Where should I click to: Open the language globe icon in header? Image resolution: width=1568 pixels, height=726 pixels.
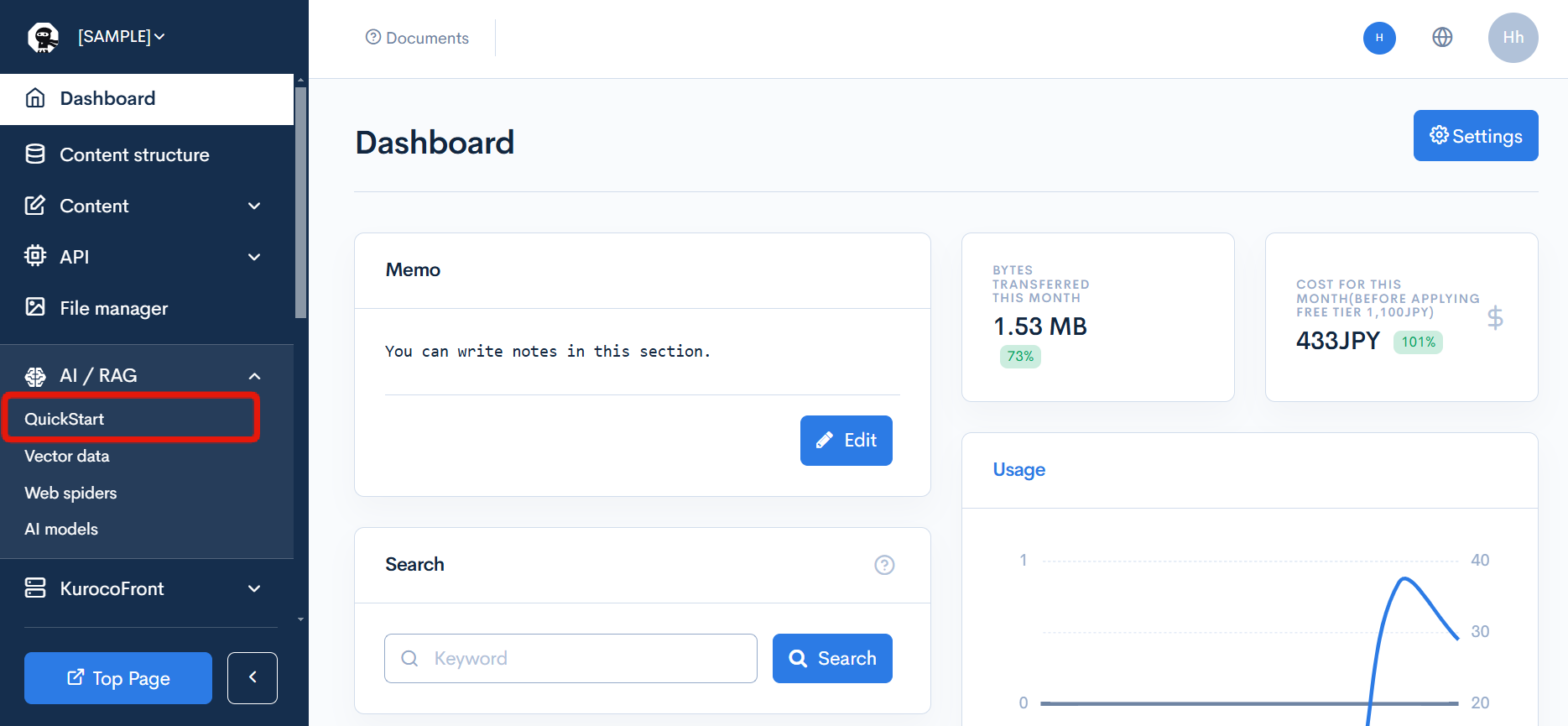1442,37
